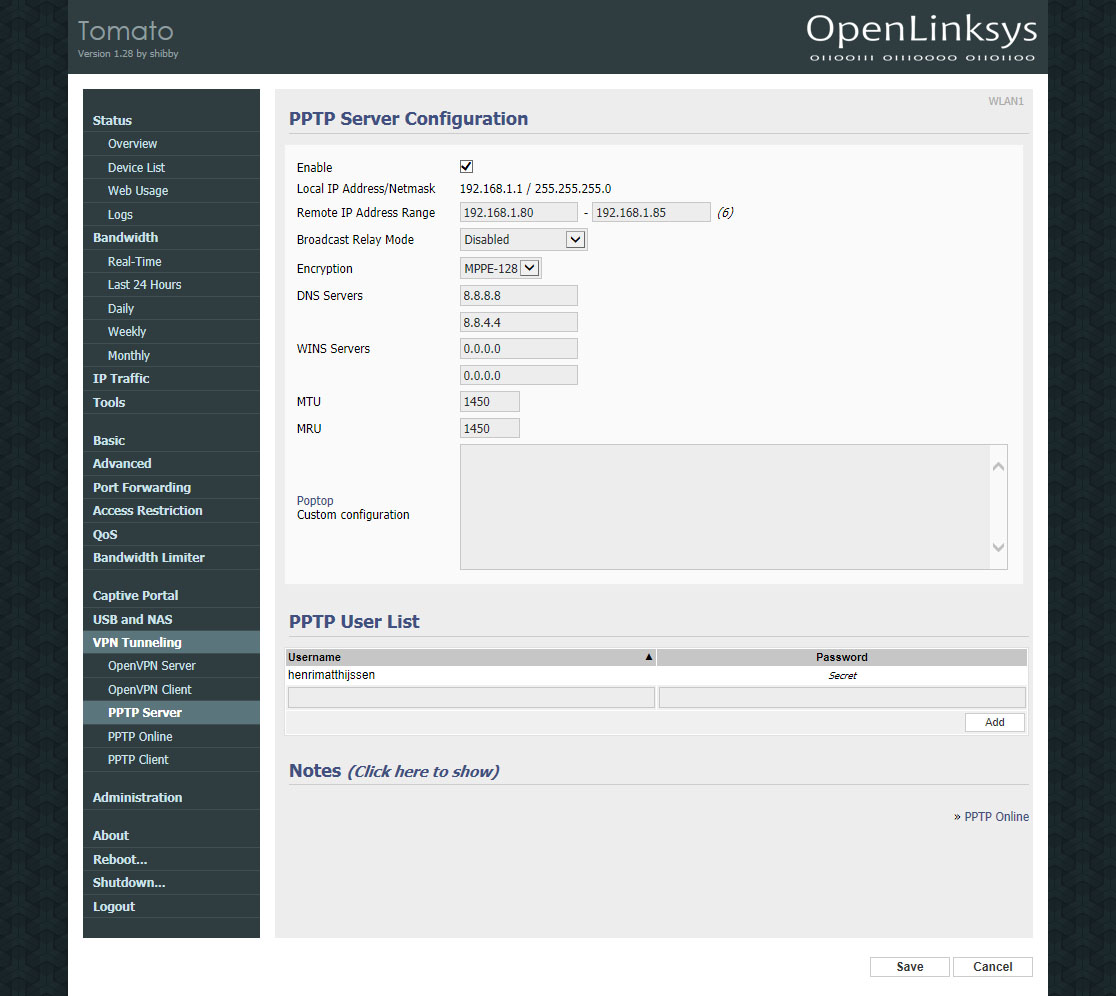Viewport: 1116px width, 996px height.
Task: Follow the PPTP Online link
Action: pos(996,817)
